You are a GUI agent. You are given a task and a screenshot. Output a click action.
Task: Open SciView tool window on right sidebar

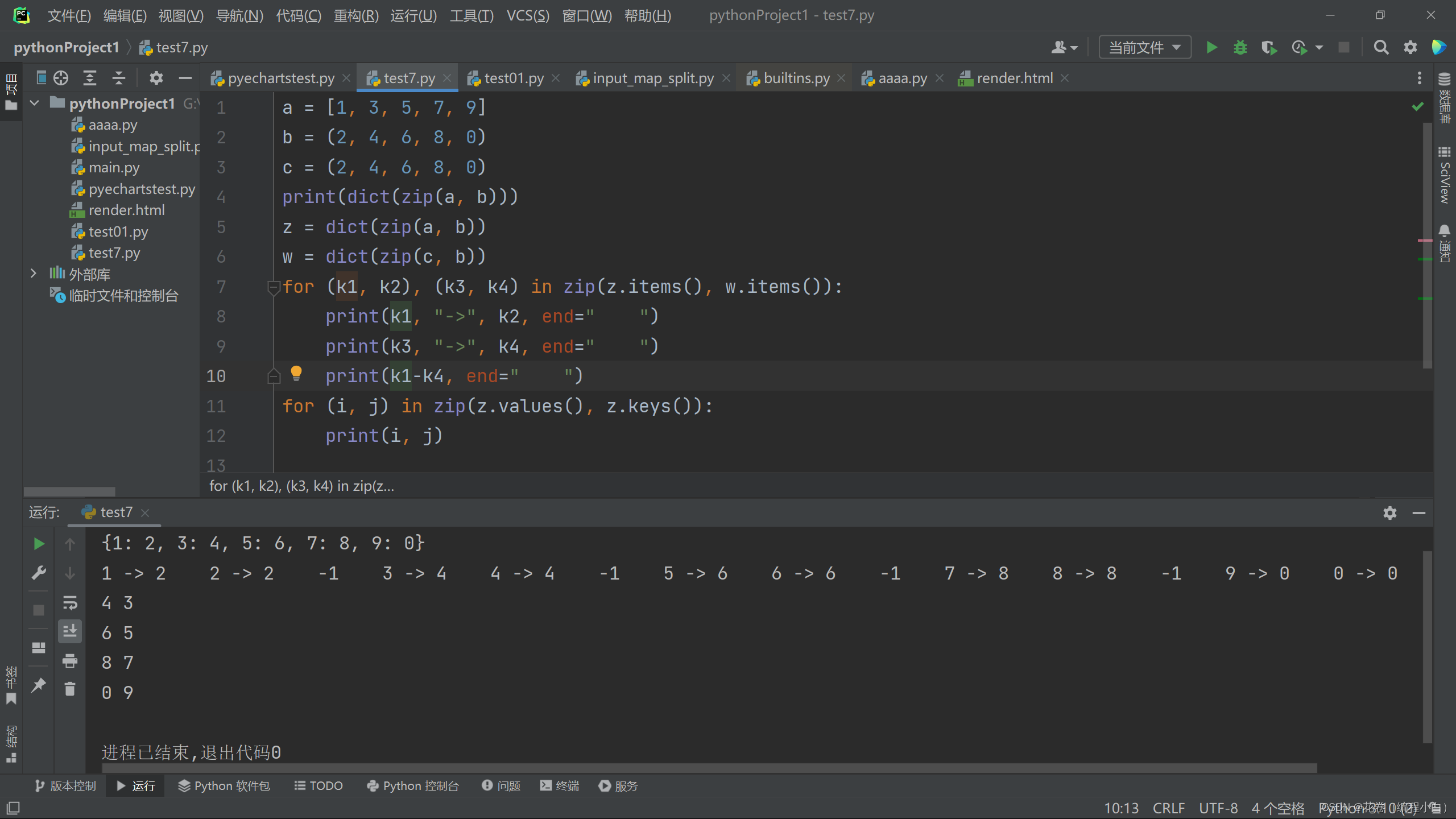[x=1445, y=175]
